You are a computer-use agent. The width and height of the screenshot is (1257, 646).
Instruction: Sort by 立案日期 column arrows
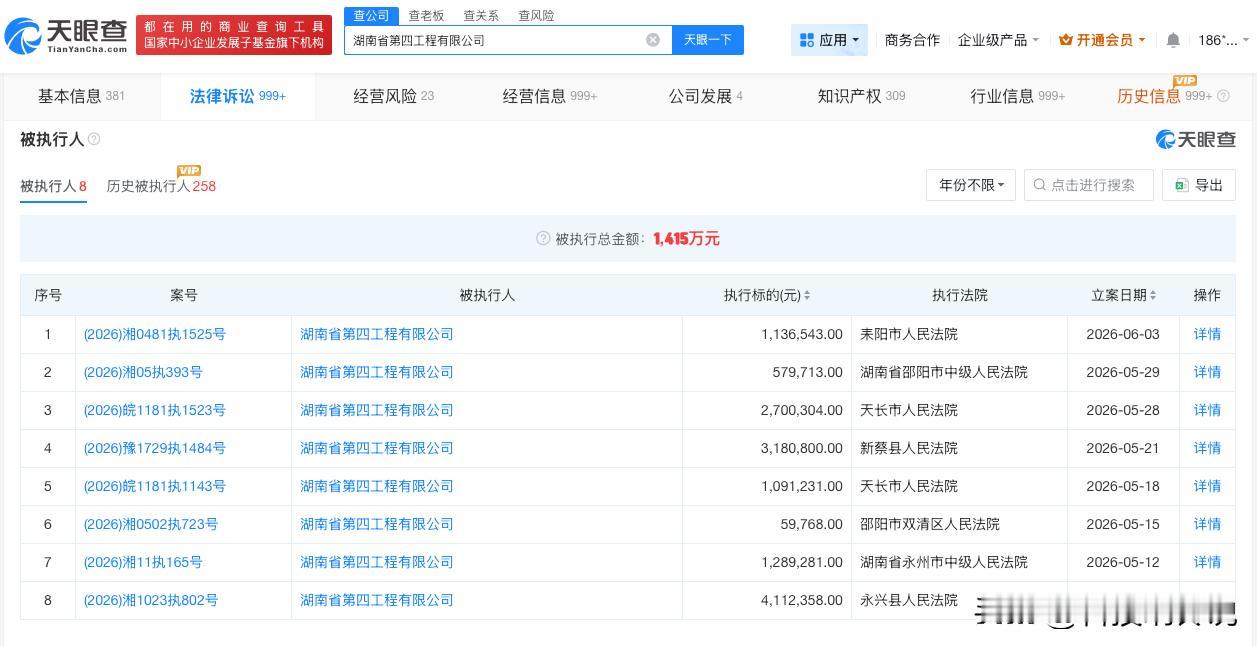pos(1153,295)
